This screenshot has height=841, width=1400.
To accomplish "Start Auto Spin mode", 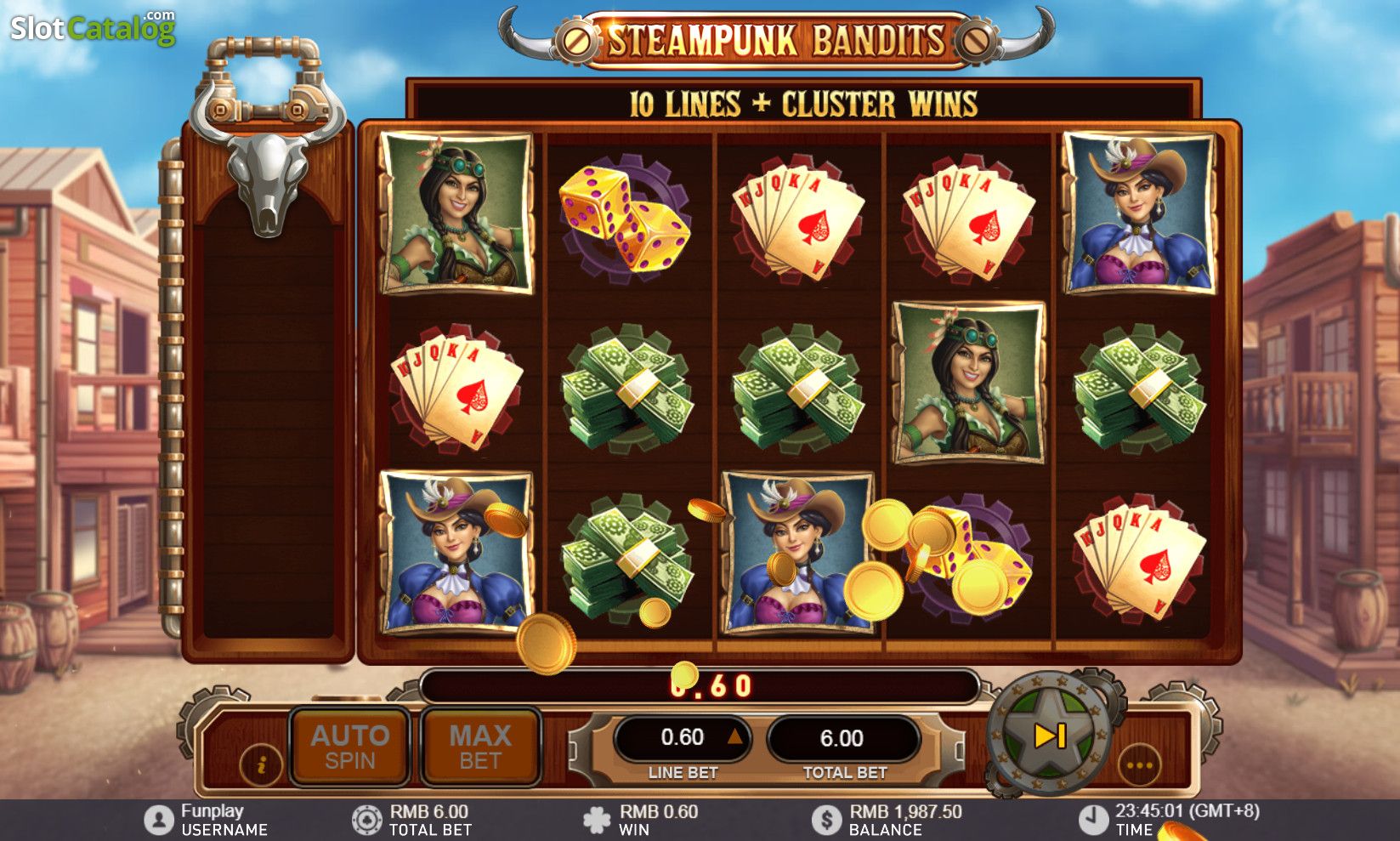I will [x=350, y=747].
